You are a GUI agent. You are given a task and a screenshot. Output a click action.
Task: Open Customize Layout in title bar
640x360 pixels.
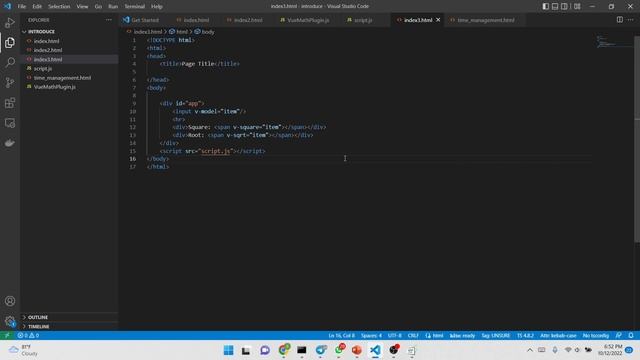(577, 6)
